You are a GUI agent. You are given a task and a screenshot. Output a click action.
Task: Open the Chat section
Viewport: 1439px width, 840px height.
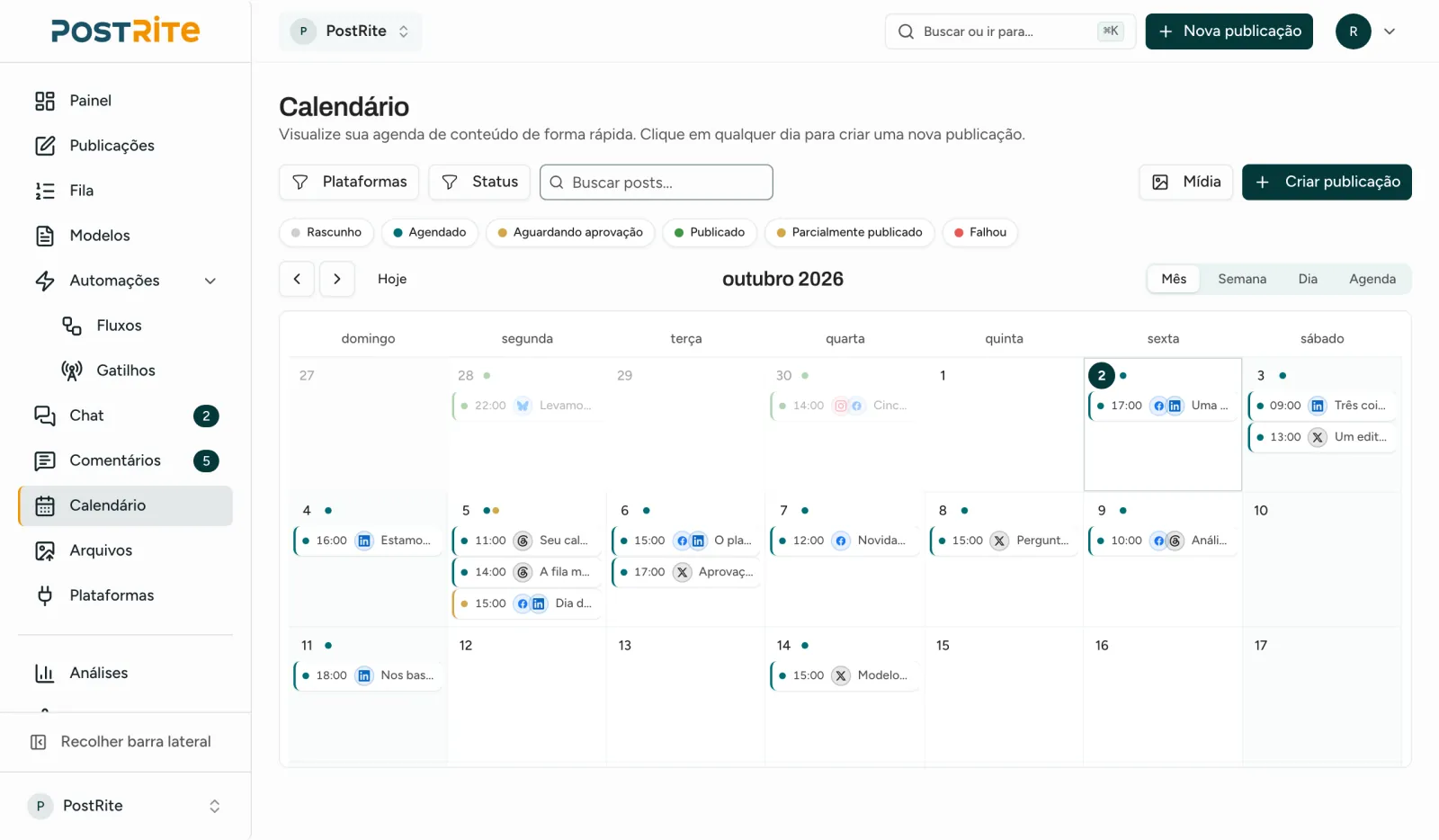125,416
